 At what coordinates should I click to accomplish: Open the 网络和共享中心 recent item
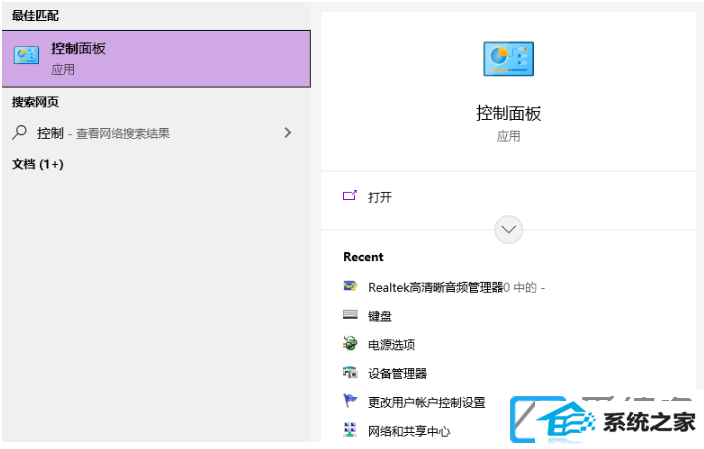coord(409,431)
